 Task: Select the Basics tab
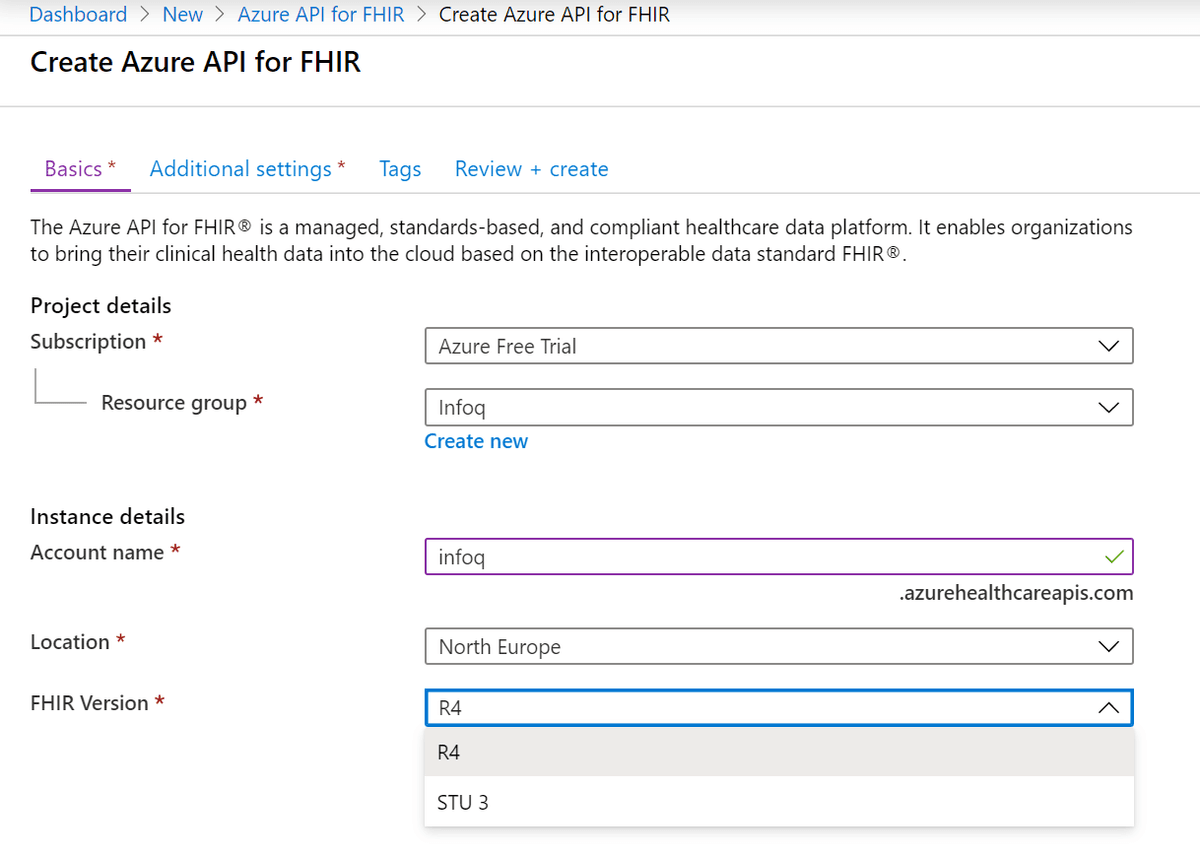pyautogui.click(x=80, y=169)
